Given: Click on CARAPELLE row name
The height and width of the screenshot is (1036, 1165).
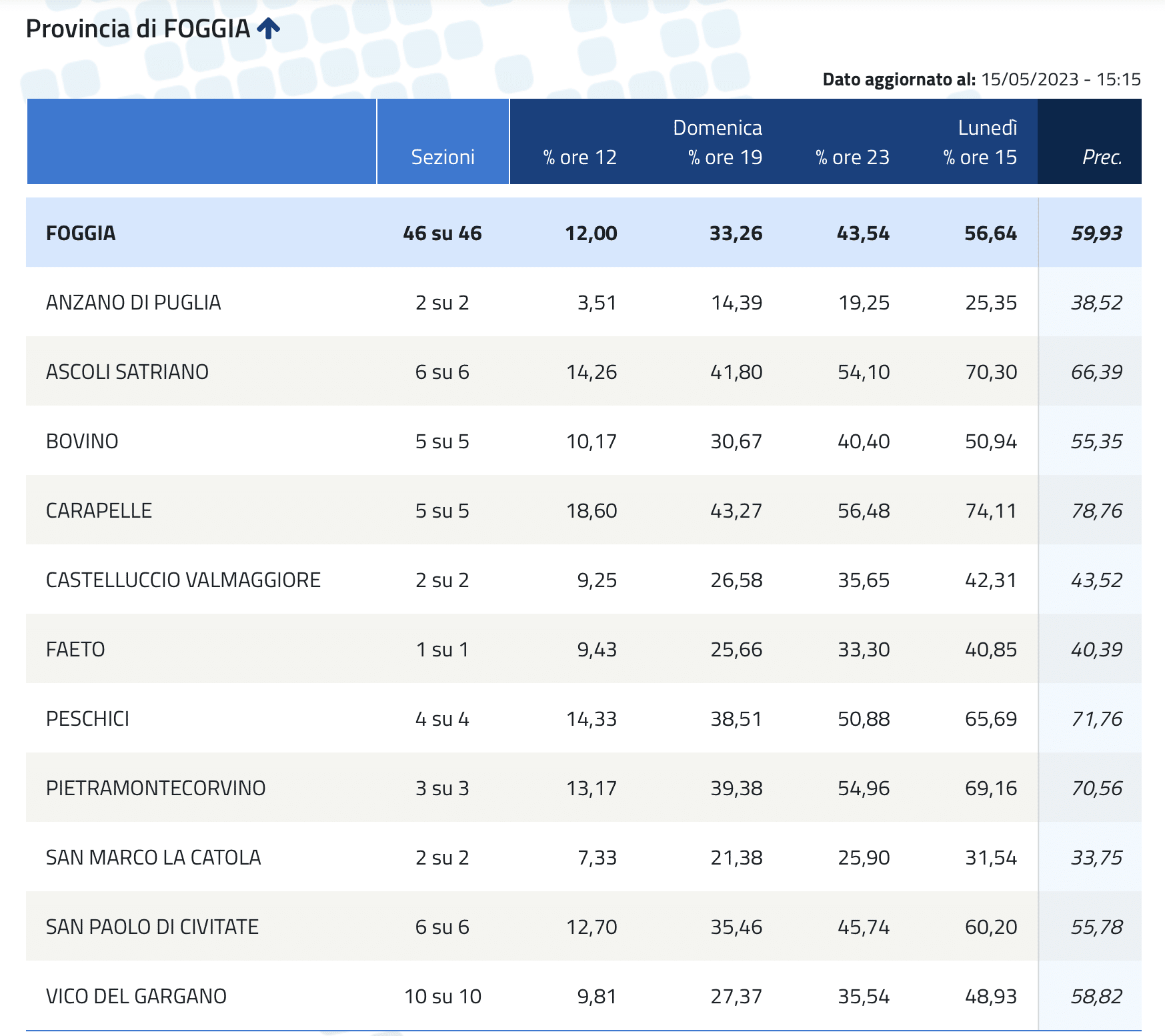Looking at the screenshot, I should pyautogui.click(x=99, y=510).
